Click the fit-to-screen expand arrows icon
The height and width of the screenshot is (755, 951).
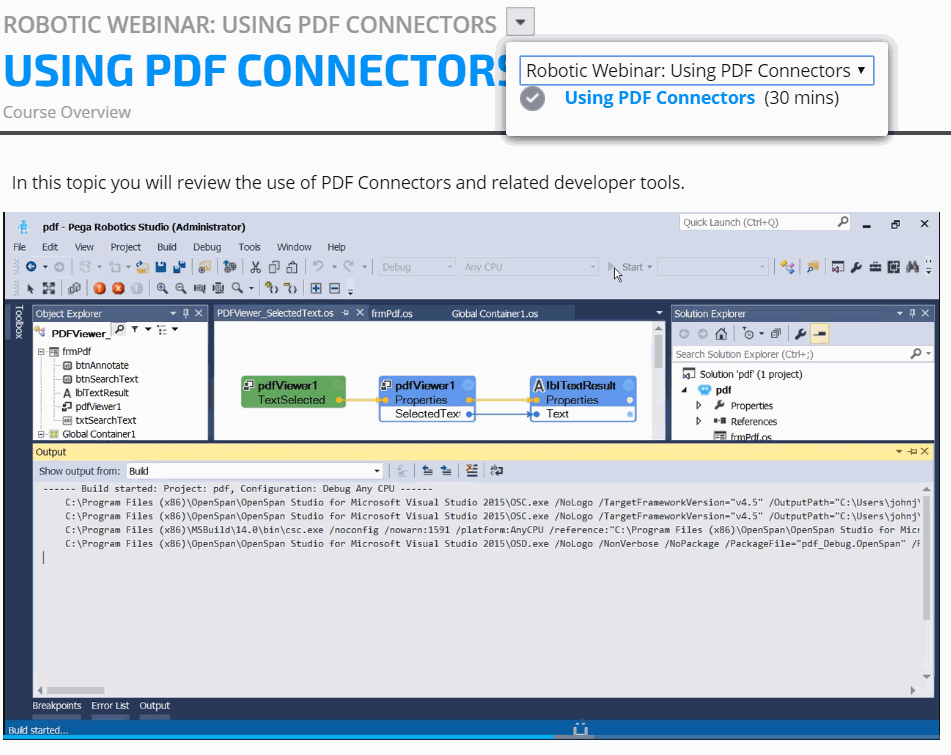coord(49,289)
